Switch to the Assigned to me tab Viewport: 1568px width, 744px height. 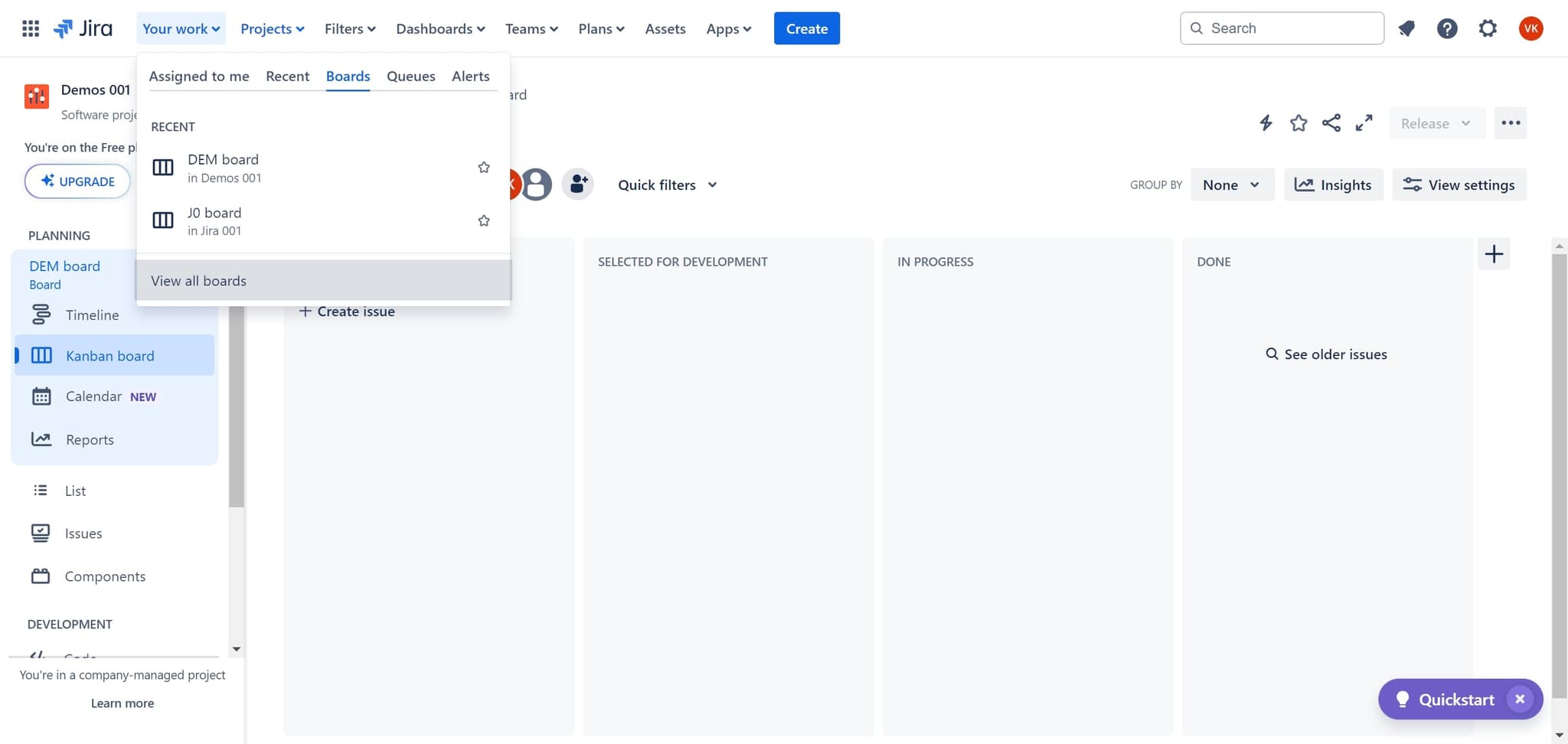coord(199,76)
